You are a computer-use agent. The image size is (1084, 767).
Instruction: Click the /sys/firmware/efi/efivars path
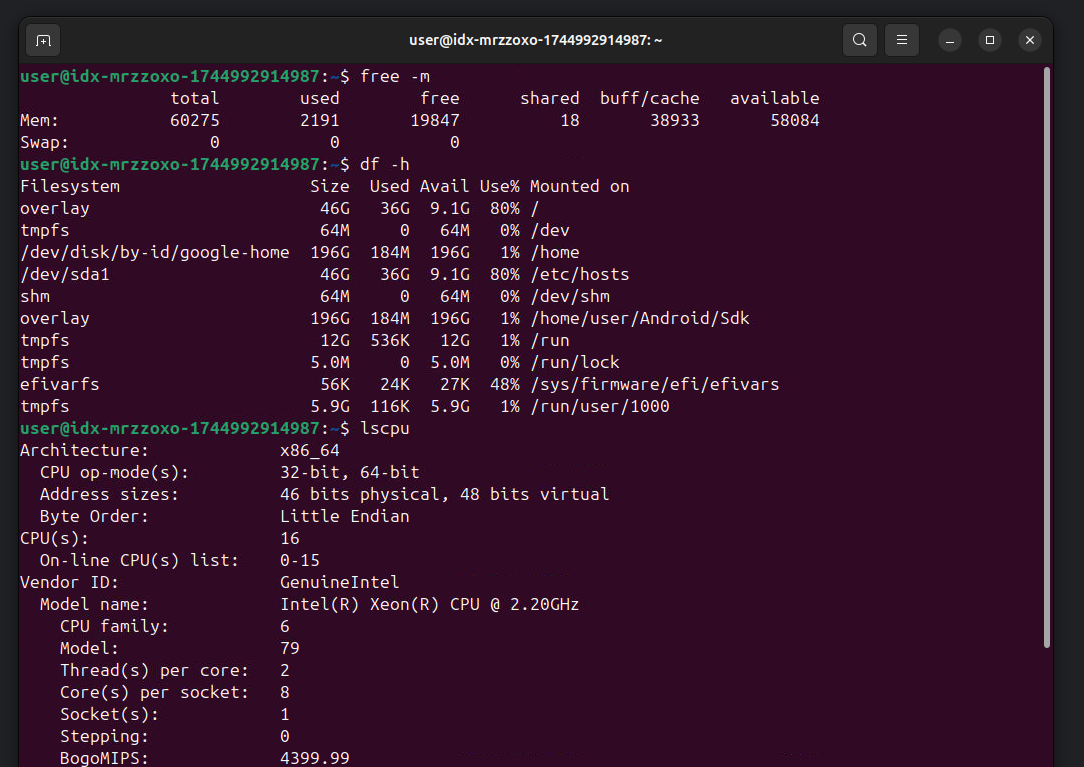click(x=654, y=385)
